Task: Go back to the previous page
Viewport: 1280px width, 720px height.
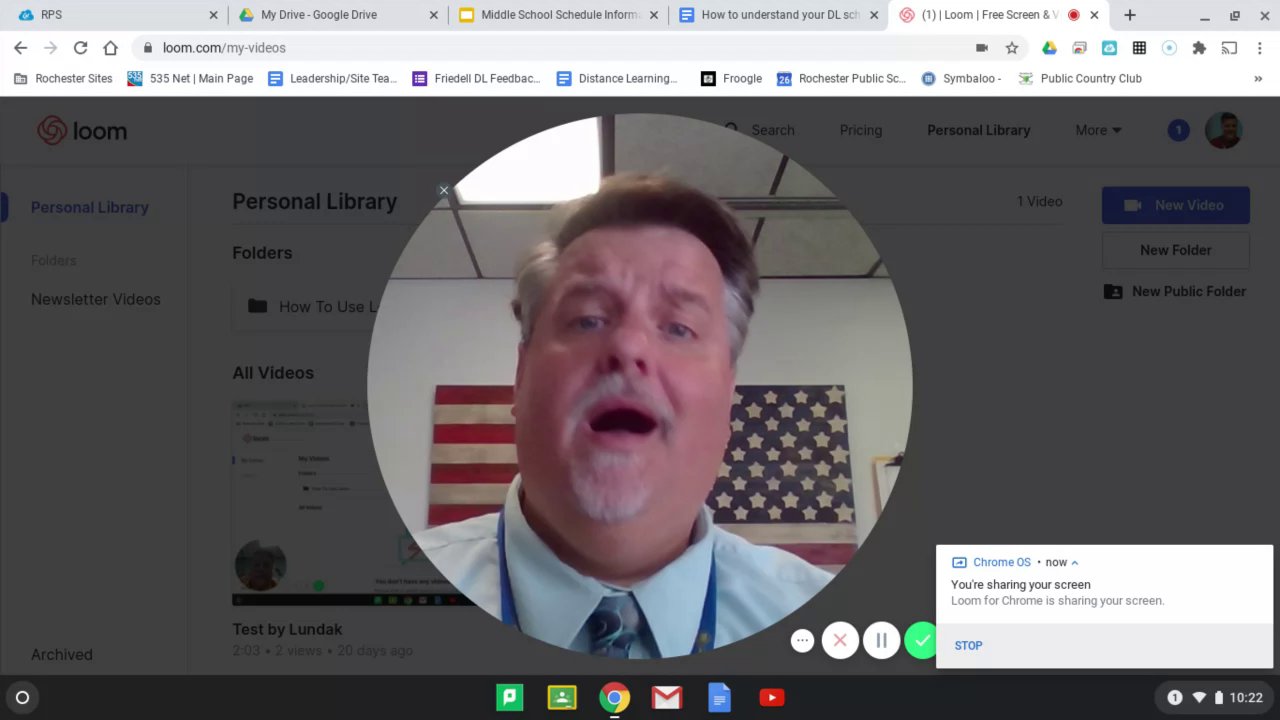Action: click(21, 48)
